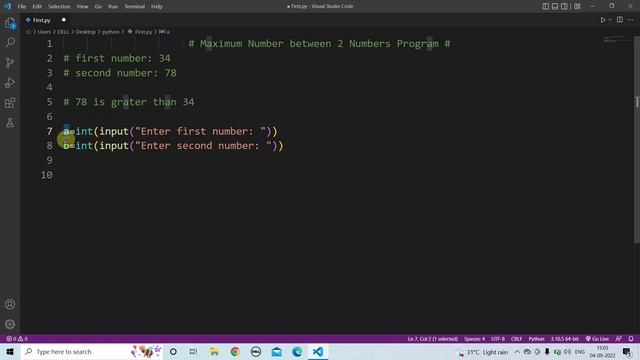
Task: Change indentation via Spaces: 4
Action: tap(474, 339)
